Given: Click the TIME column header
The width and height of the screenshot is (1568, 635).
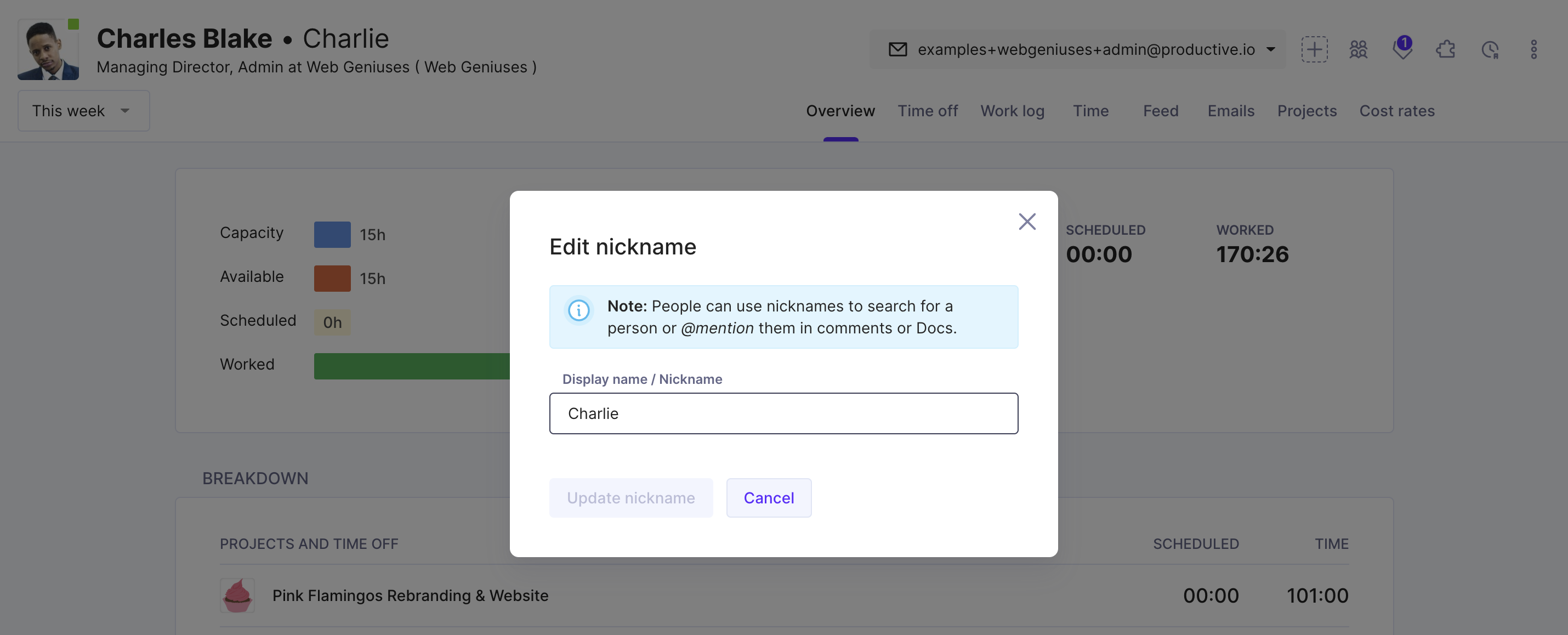Looking at the screenshot, I should 1331,543.
